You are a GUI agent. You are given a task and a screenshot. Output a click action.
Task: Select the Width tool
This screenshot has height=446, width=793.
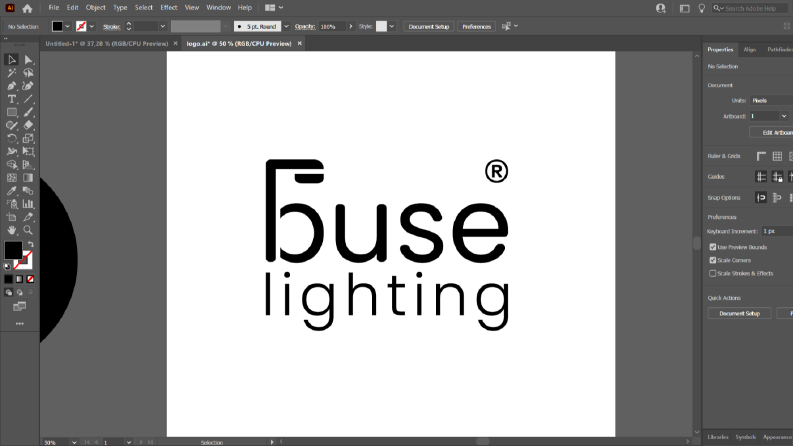pos(12,151)
